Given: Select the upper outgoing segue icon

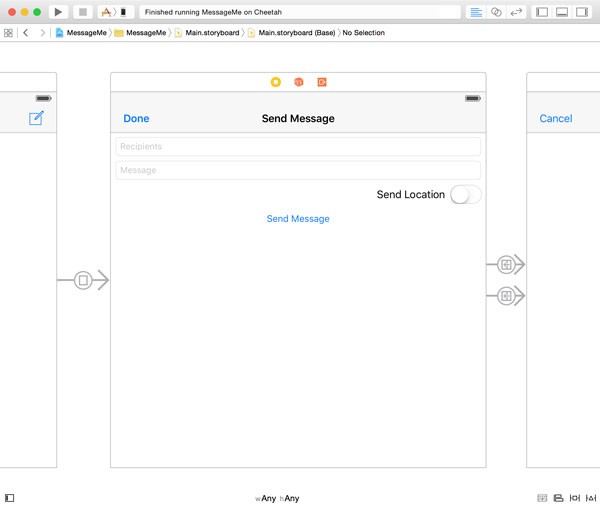Looking at the screenshot, I should point(506,264).
